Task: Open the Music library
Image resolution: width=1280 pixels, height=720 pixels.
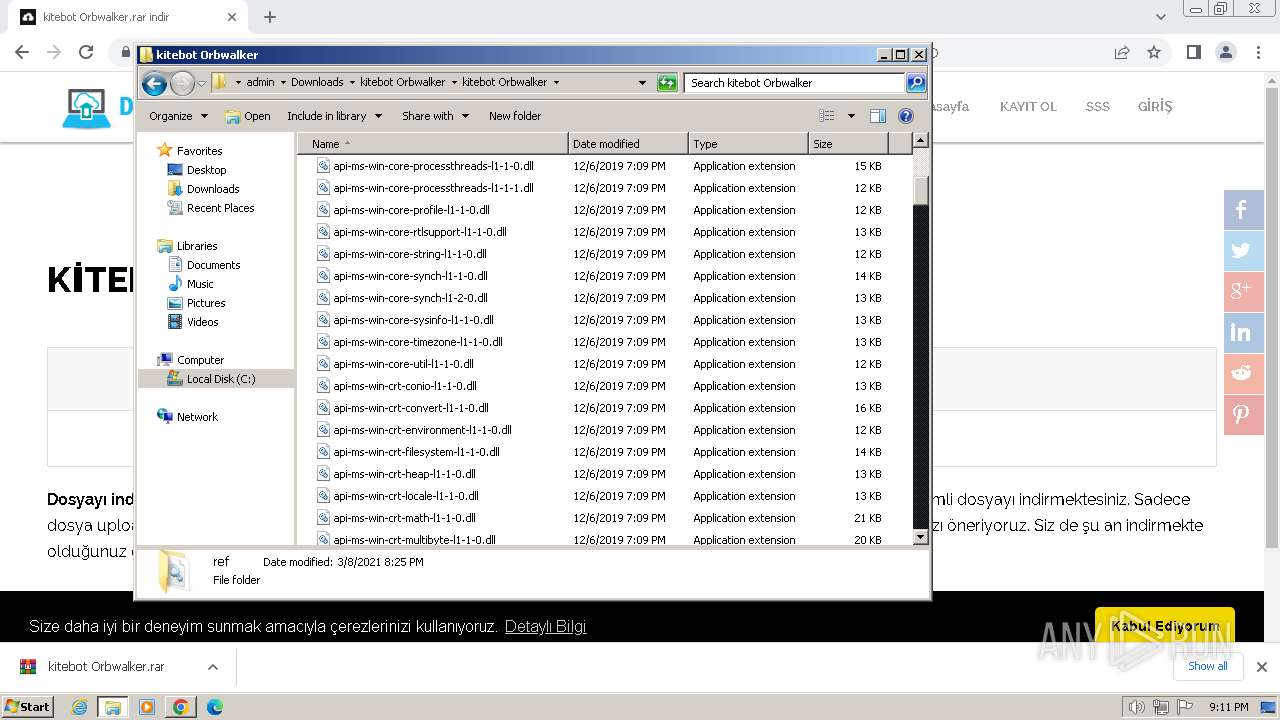Action: point(200,284)
